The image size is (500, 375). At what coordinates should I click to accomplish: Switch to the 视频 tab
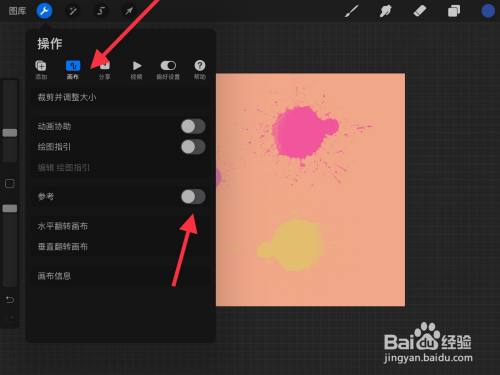(136, 70)
